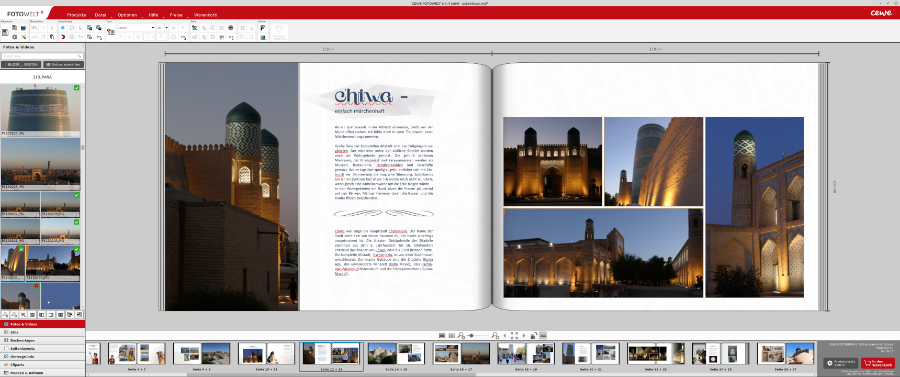This screenshot has height=377, width=900.
Task: Open the font size dropdown
Action: [x=162, y=28]
